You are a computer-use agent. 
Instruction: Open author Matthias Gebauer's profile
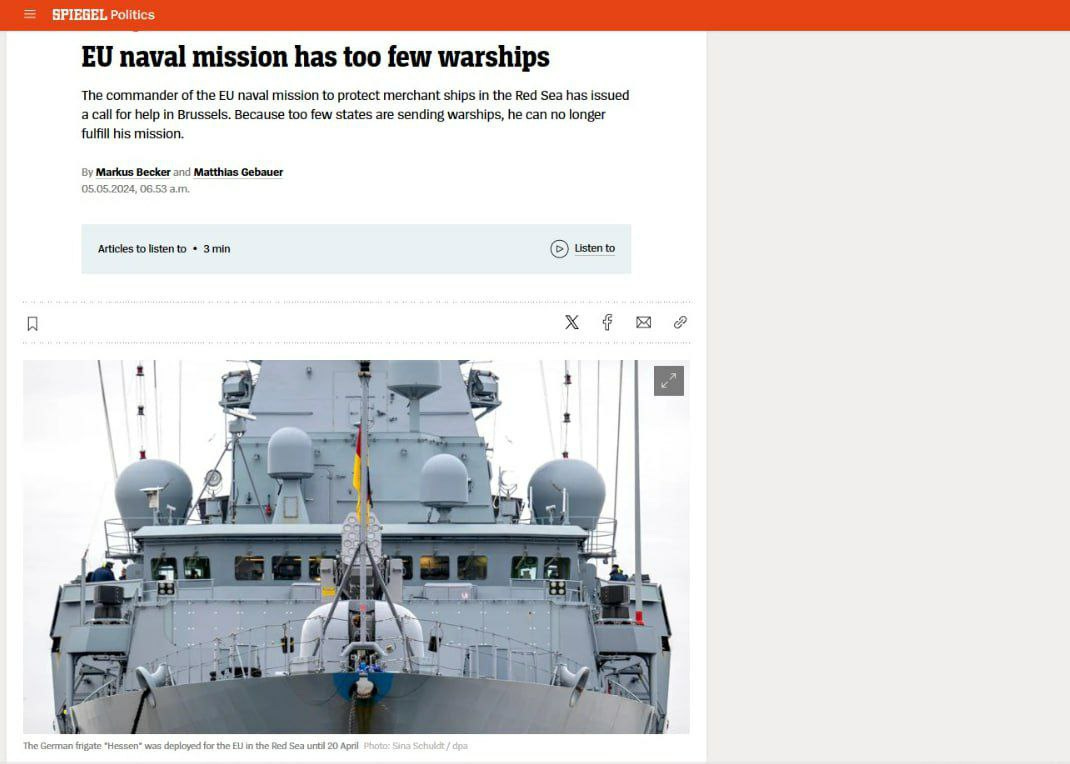(238, 172)
